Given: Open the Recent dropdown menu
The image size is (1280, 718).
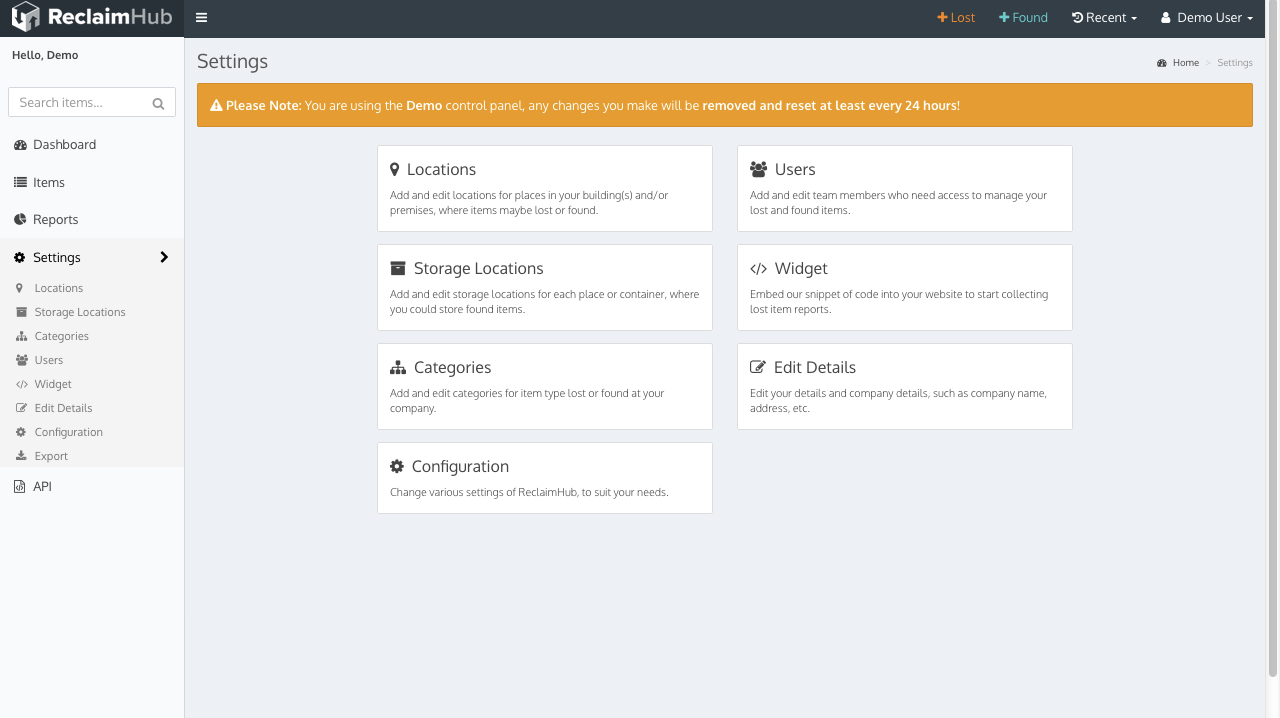Looking at the screenshot, I should [1105, 17].
